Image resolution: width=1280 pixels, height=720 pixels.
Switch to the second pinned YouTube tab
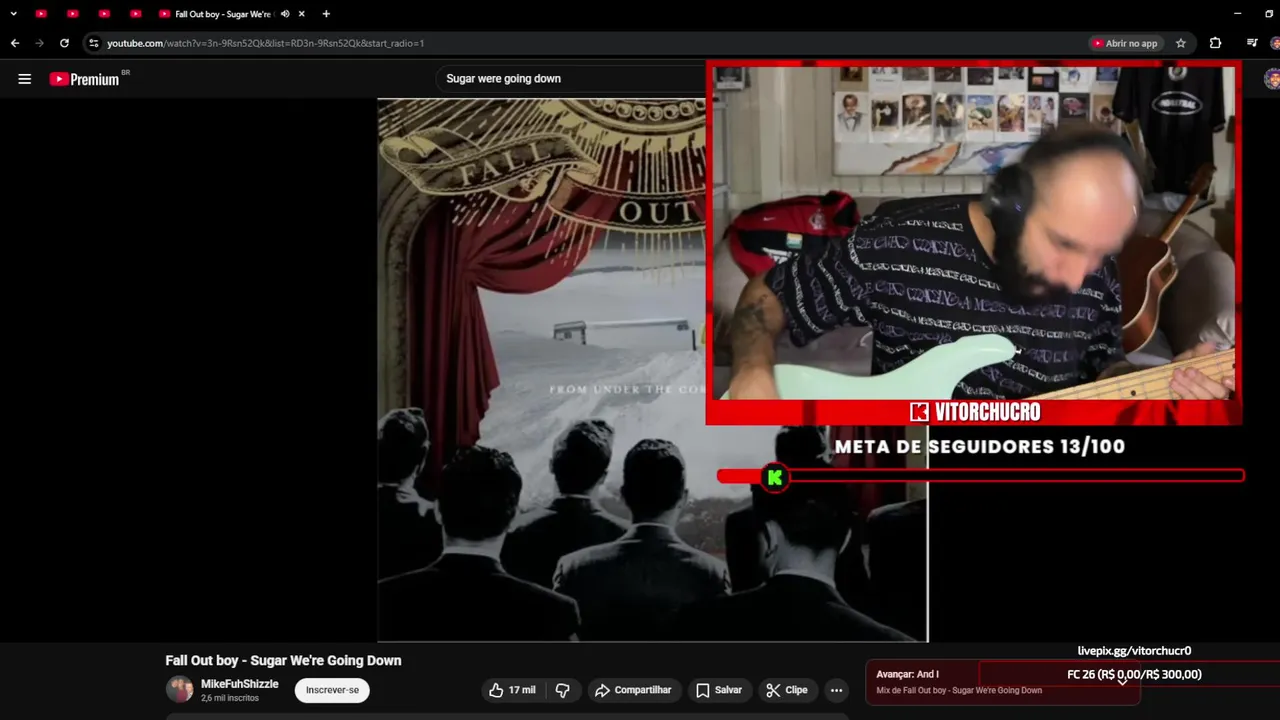[73, 14]
